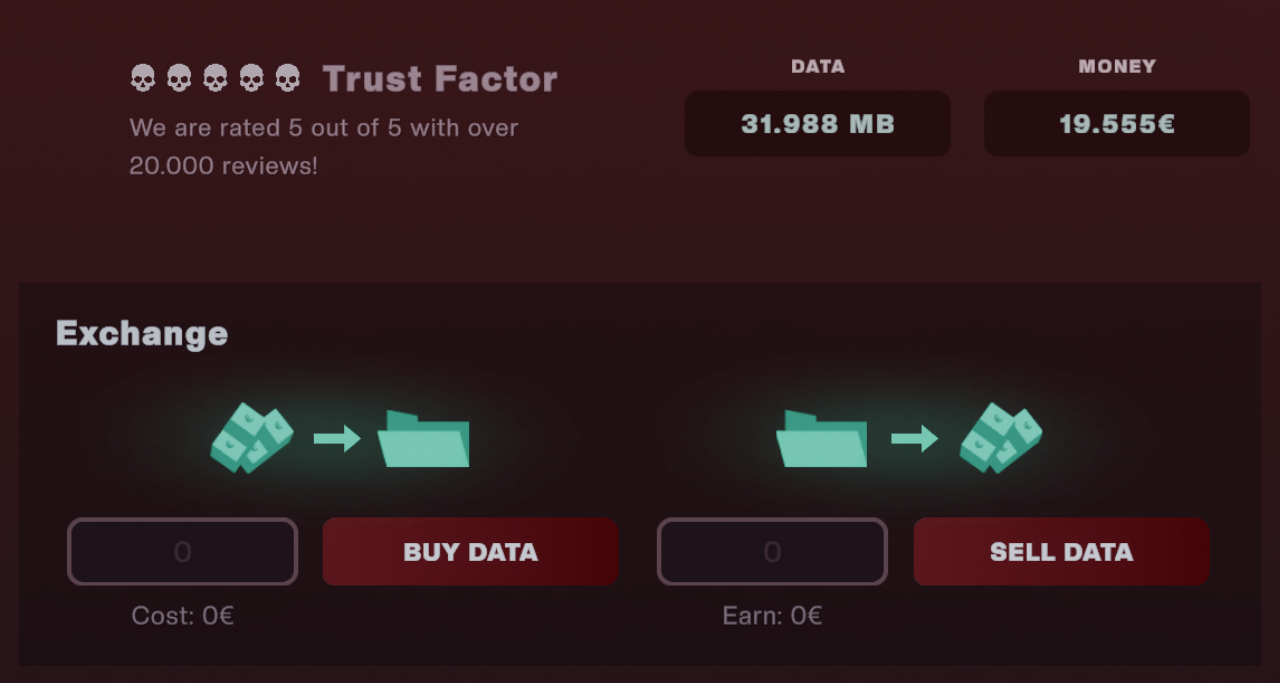Click the second skull rating icon
Viewport: 1280px width, 683px height.
click(179, 78)
